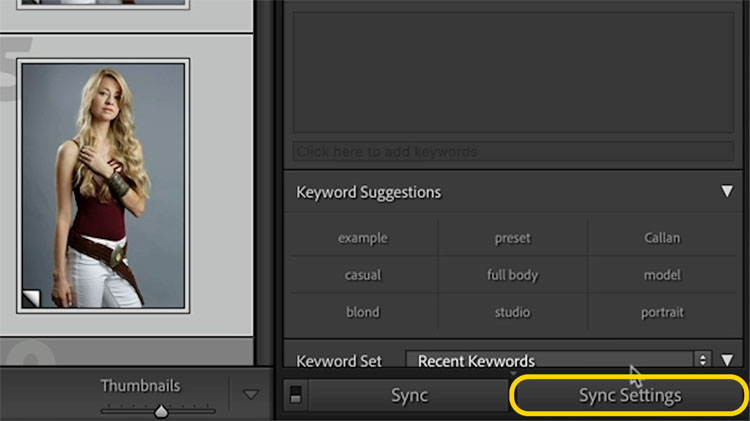Screen dimensions: 750x421
Task: Add the 'Callan' keyword suggestion
Action: 662,238
